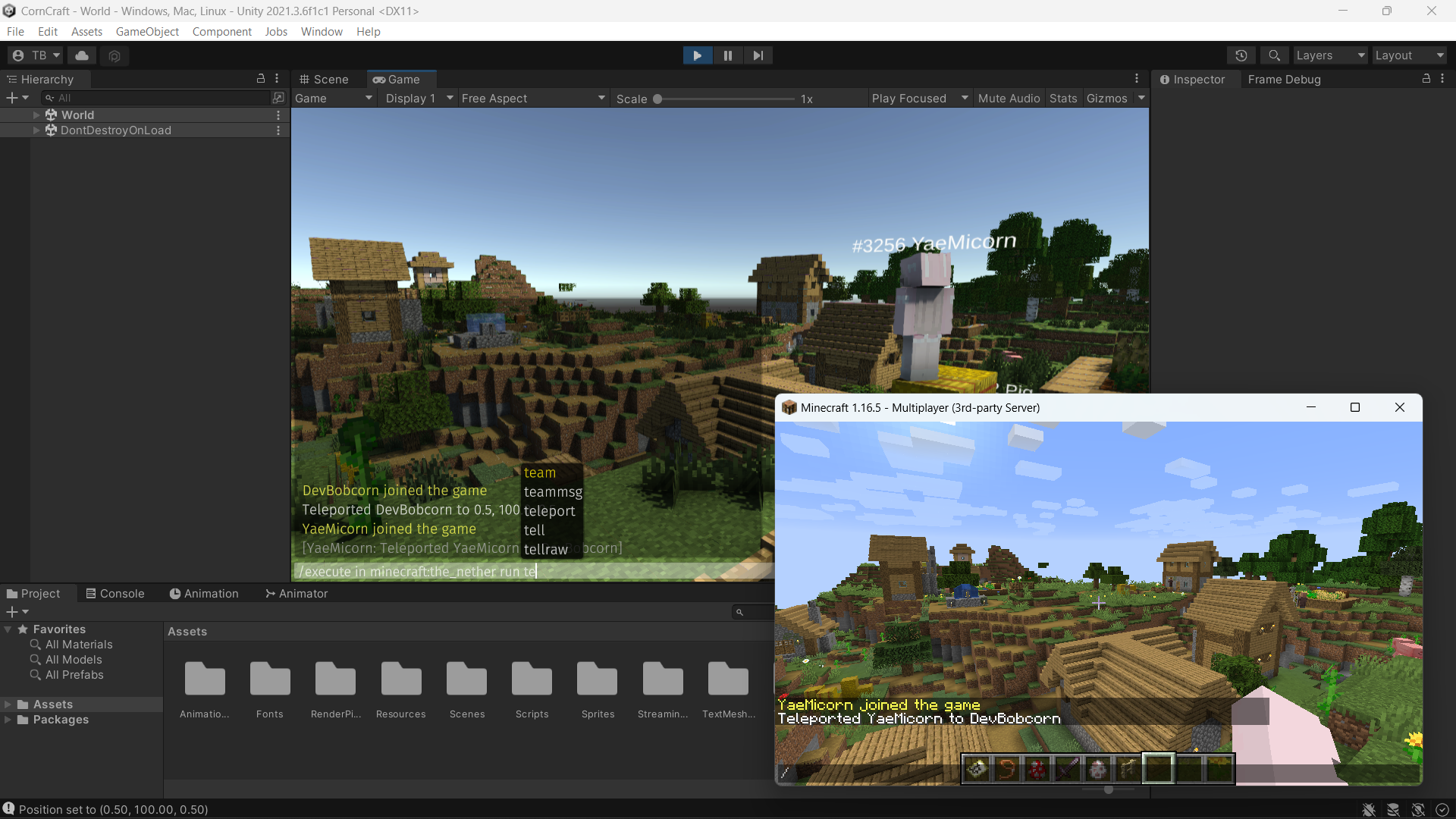Screen dimensions: 1456x819
Task: Click the Step frame button
Action: (x=758, y=55)
